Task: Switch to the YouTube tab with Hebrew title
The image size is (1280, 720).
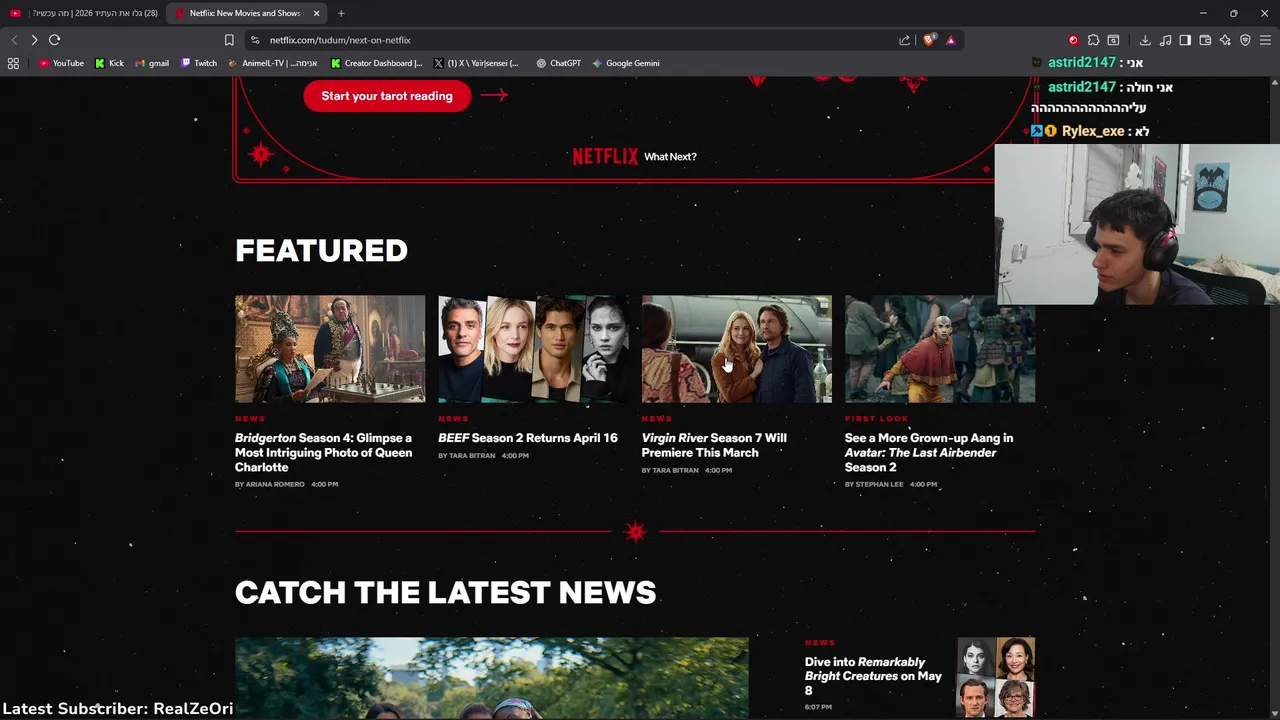Action: (x=84, y=13)
